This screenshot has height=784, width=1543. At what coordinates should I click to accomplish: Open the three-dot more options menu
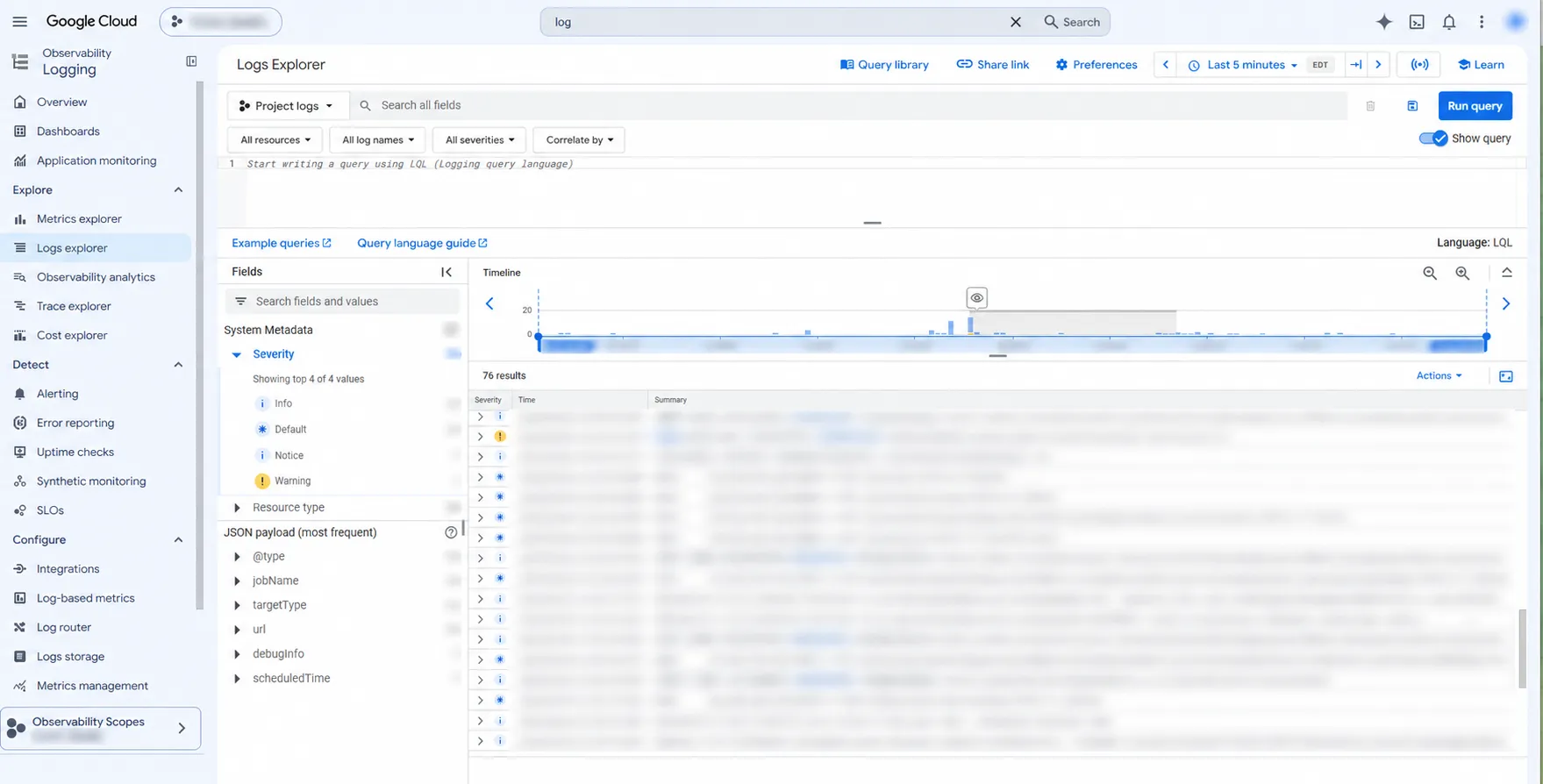(x=1482, y=22)
